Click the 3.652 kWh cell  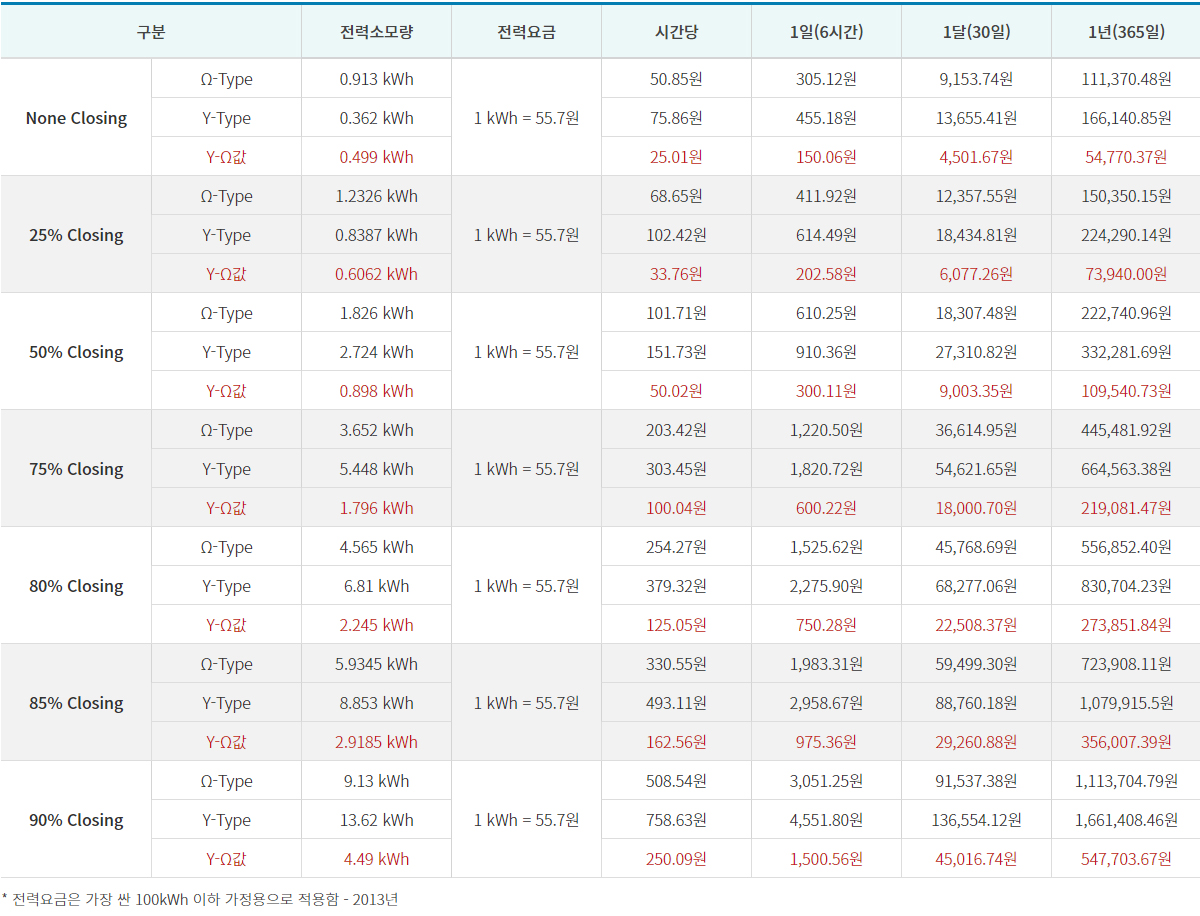coord(376,430)
